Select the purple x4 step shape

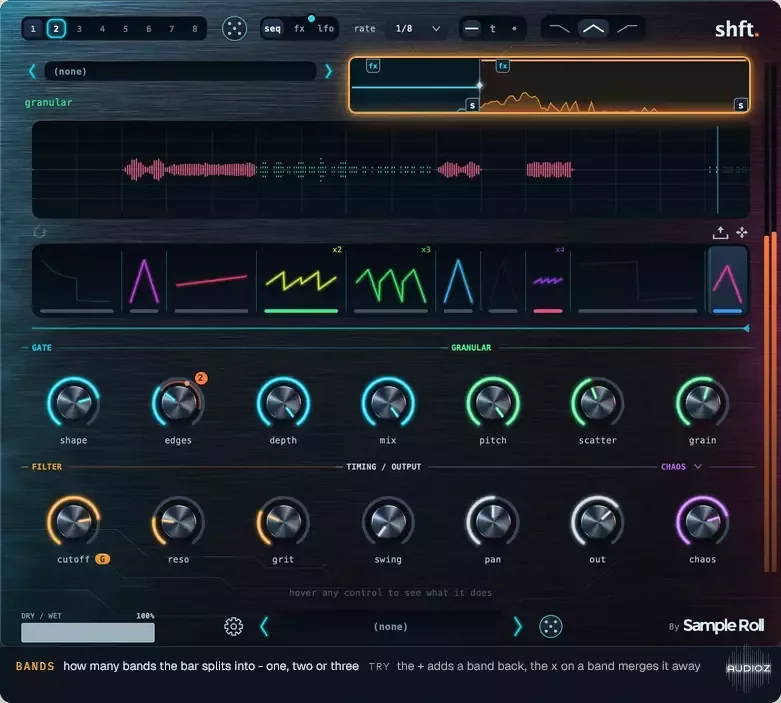pos(548,281)
